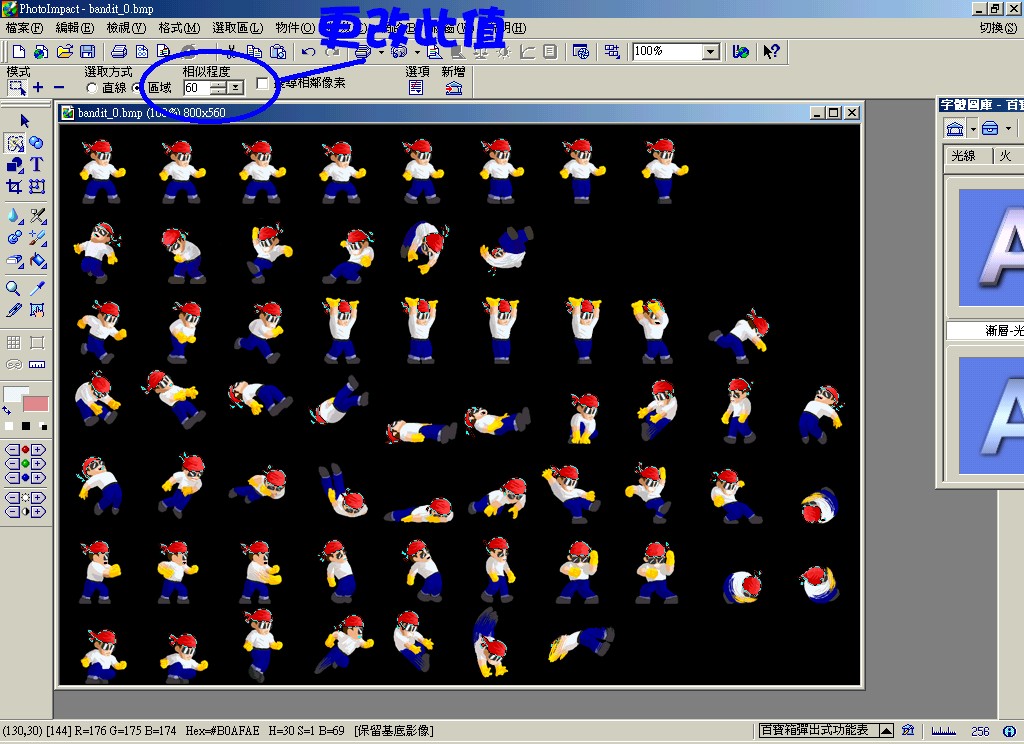Select the Eyedropper tool
1024x744 pixels.
coord(37,288)
